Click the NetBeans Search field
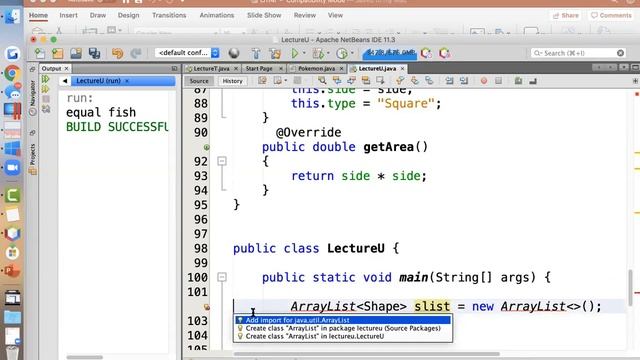The width and height of the screenshot is (640, 360). click(578, 53)
